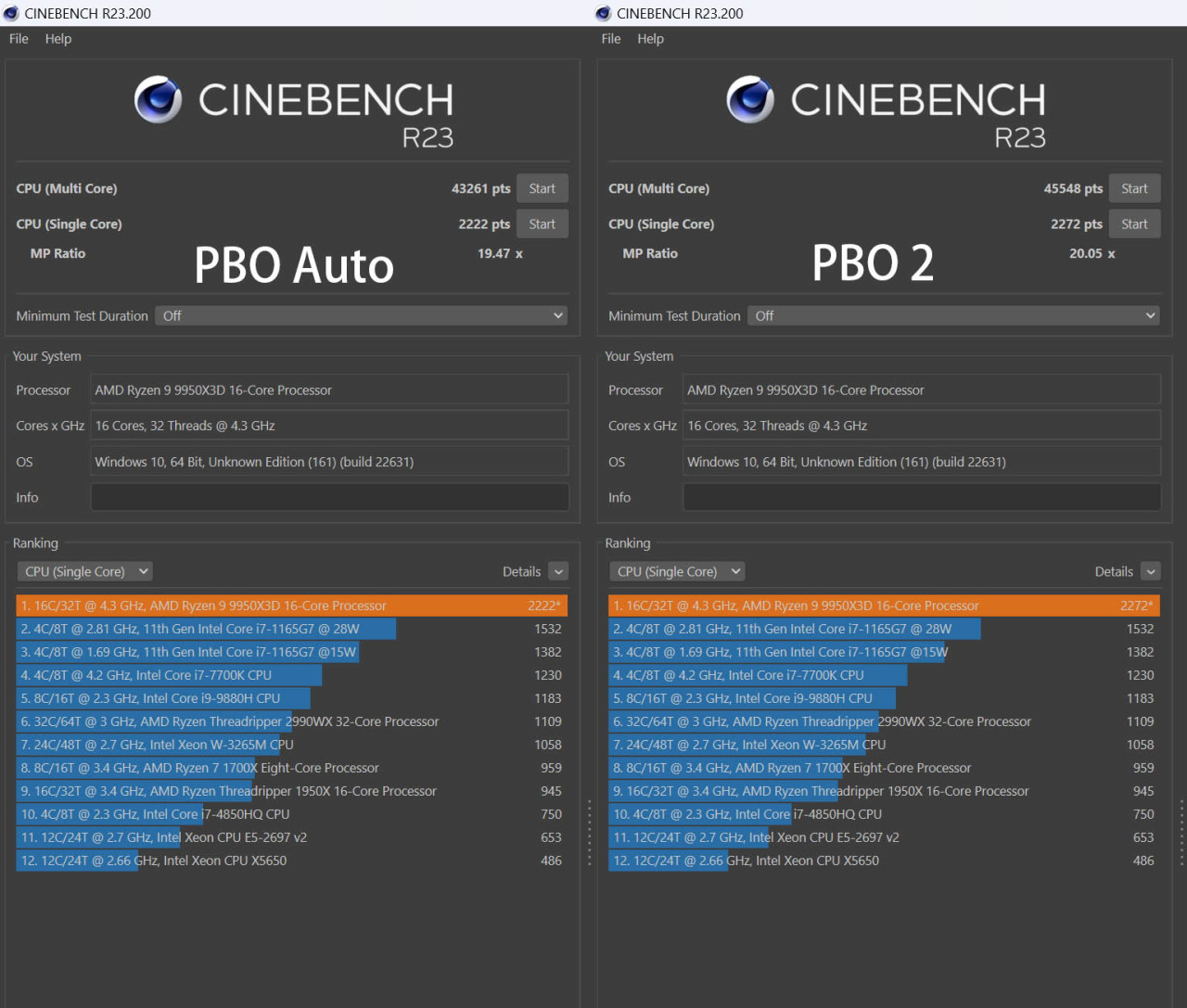Start the Single Core test in left window

pos(542,224)
